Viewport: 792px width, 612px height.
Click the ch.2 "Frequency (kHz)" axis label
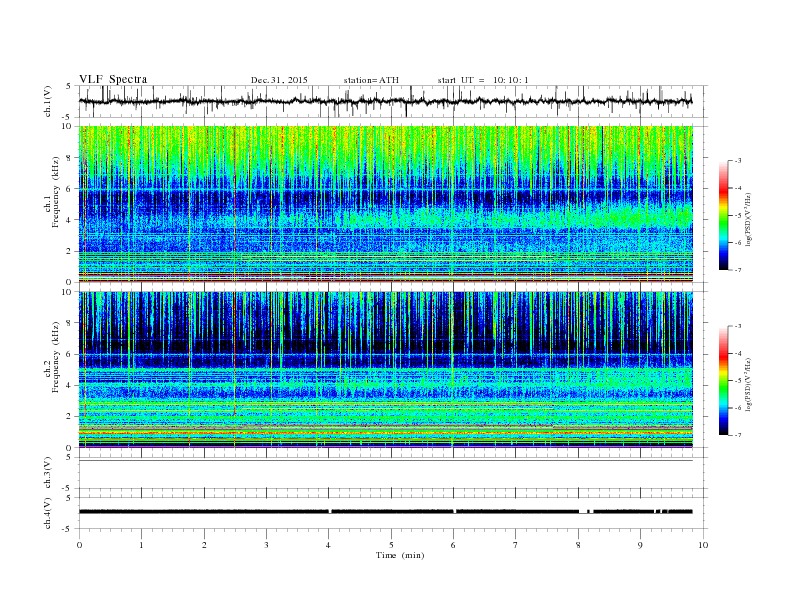pyautogui.click(x=55, y=357)
